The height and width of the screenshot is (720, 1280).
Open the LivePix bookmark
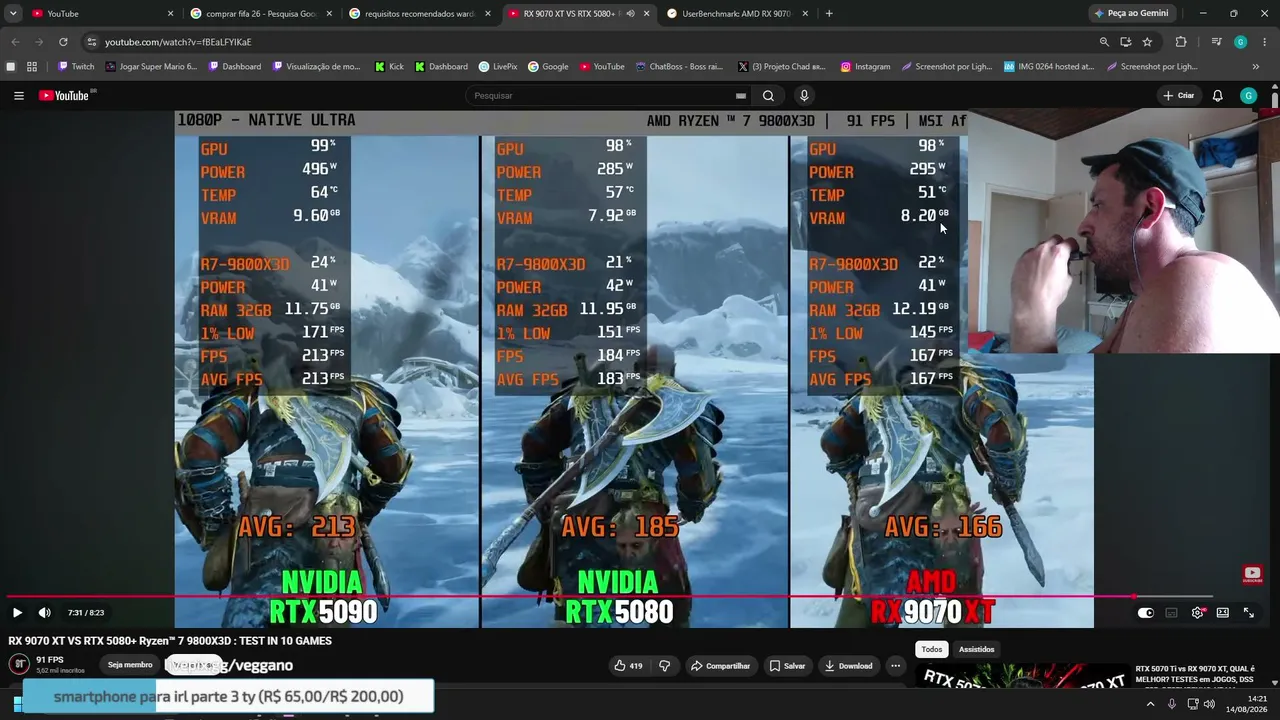(498, 67)
